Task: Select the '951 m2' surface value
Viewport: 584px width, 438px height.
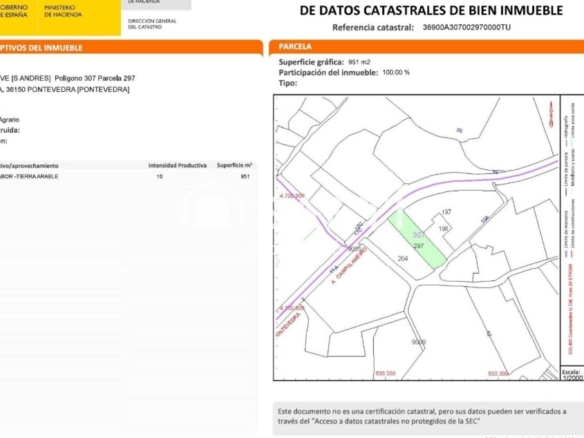Action: point(359,62)
